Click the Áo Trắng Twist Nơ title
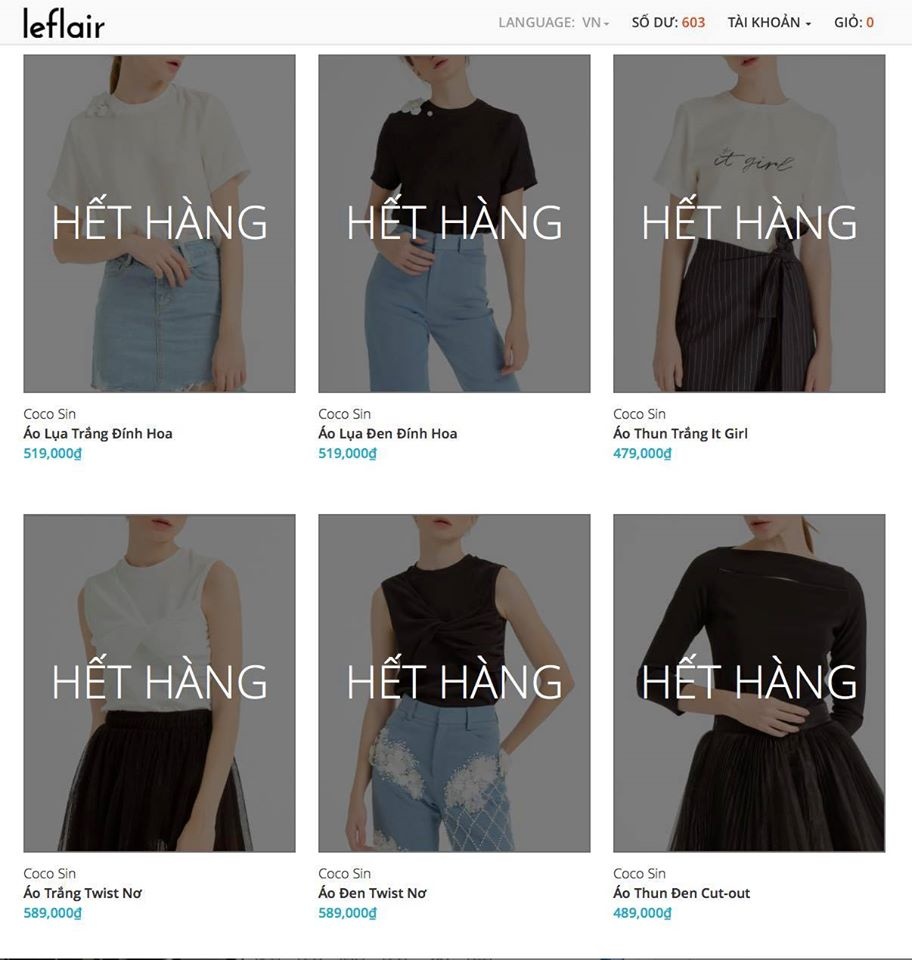Viewport: 912px width, 960px height. click(83, 893)
